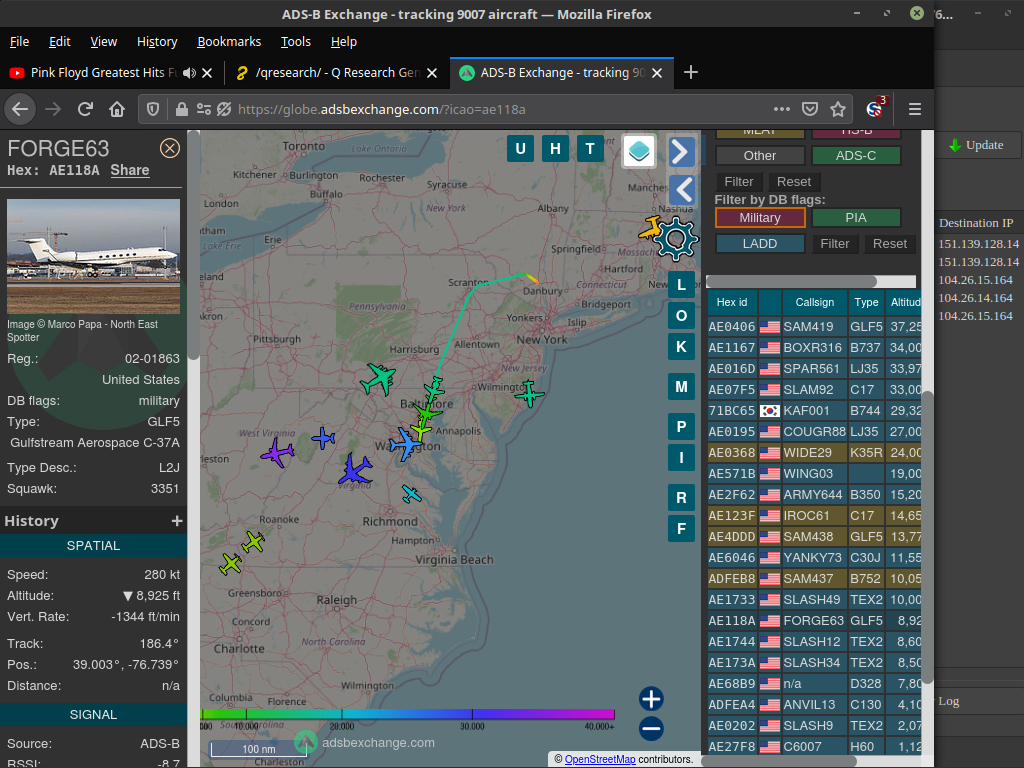
Task: Open the OpenStreetMap contributors link
Action: pyautogui.click(x=600, y=760)
